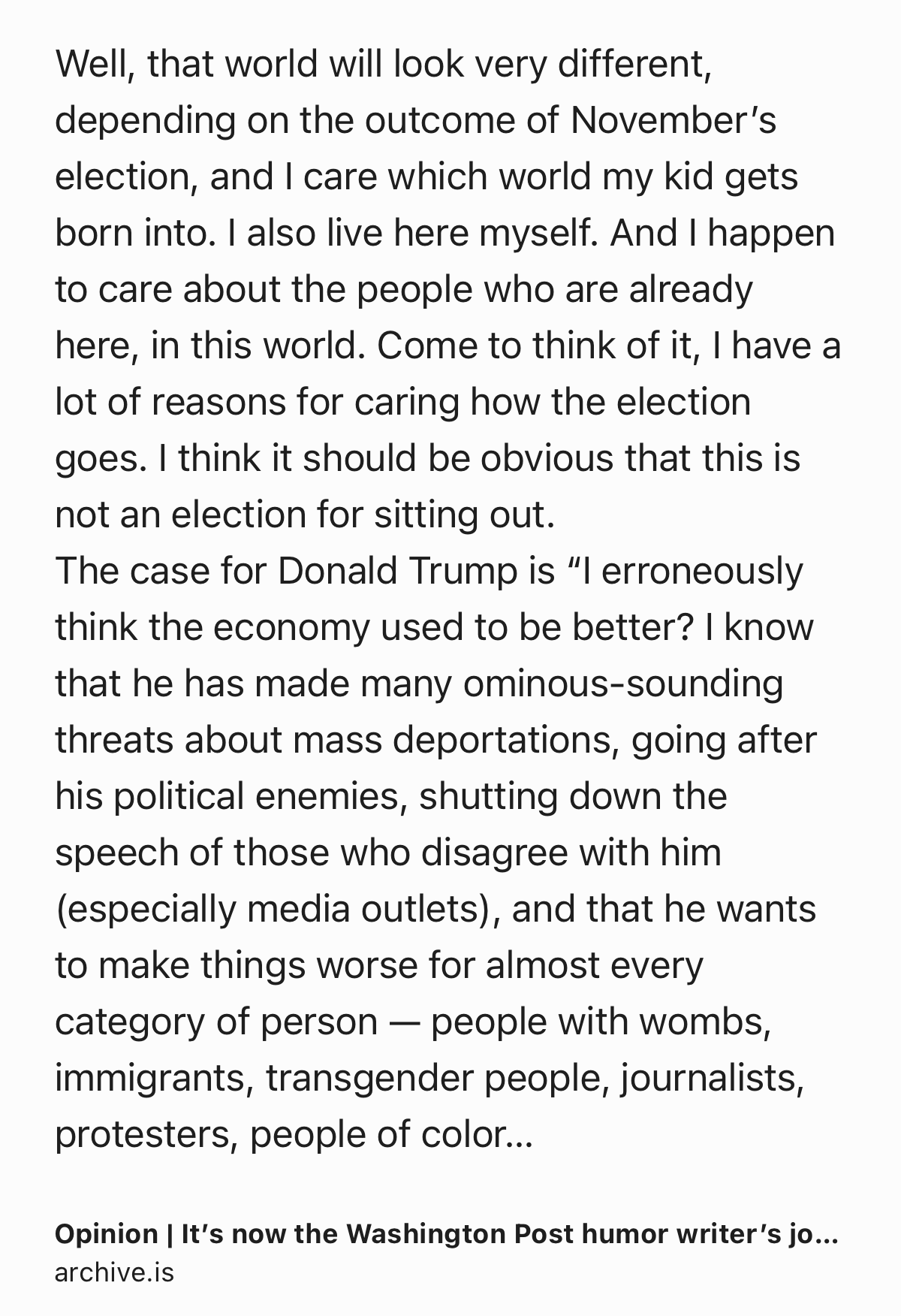Tap the words "people of color…"
The image size is (901, 1316).
click(x=390, y=1135)
